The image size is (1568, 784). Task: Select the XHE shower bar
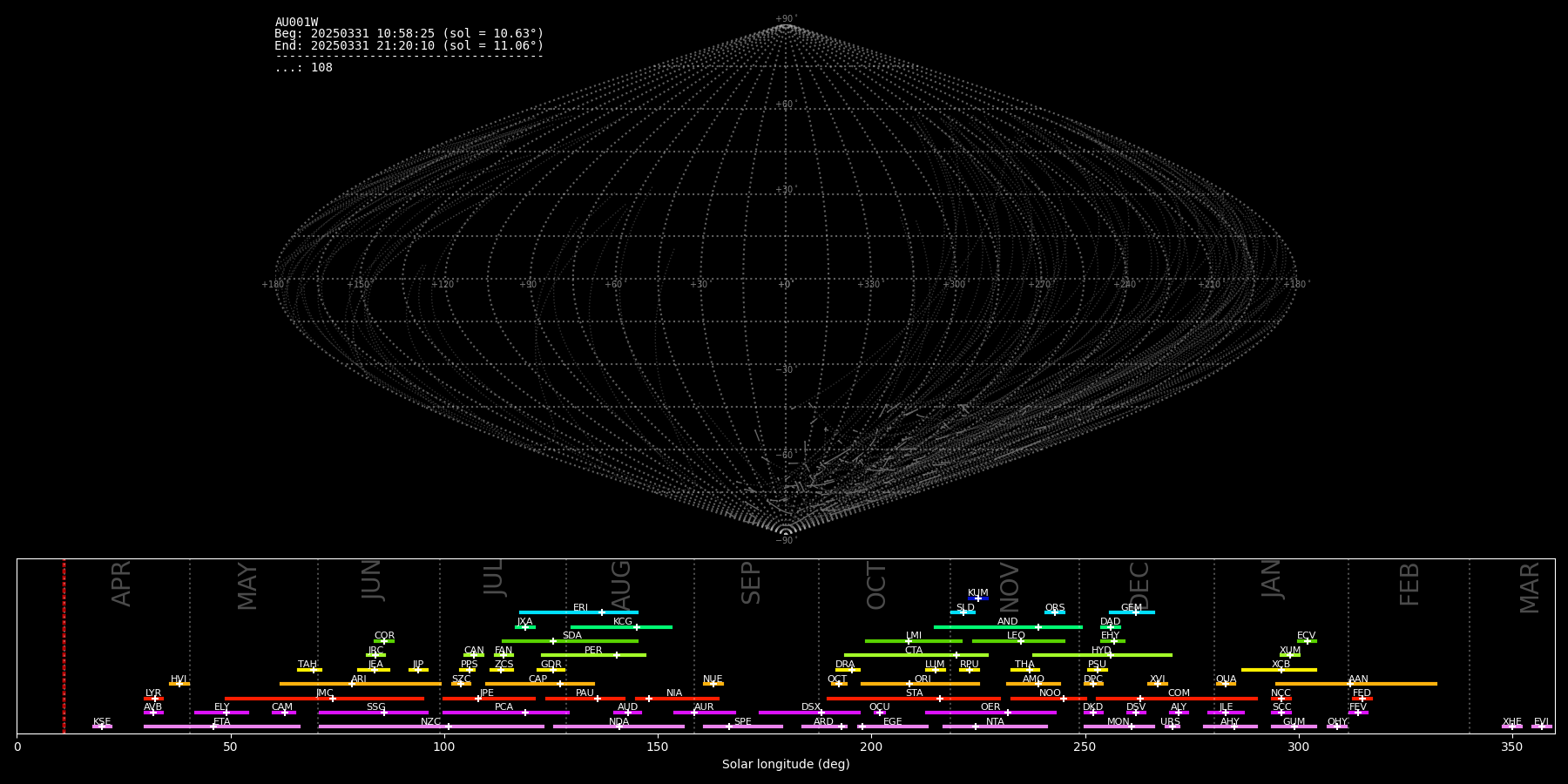(1512, 727)
